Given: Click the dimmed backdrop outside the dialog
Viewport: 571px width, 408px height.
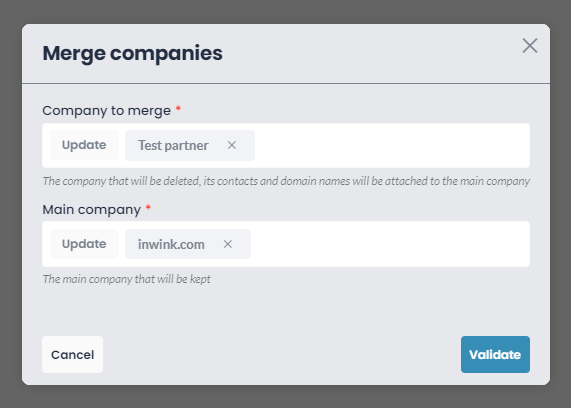Looking at the screenshot, I should coord(10,204).
